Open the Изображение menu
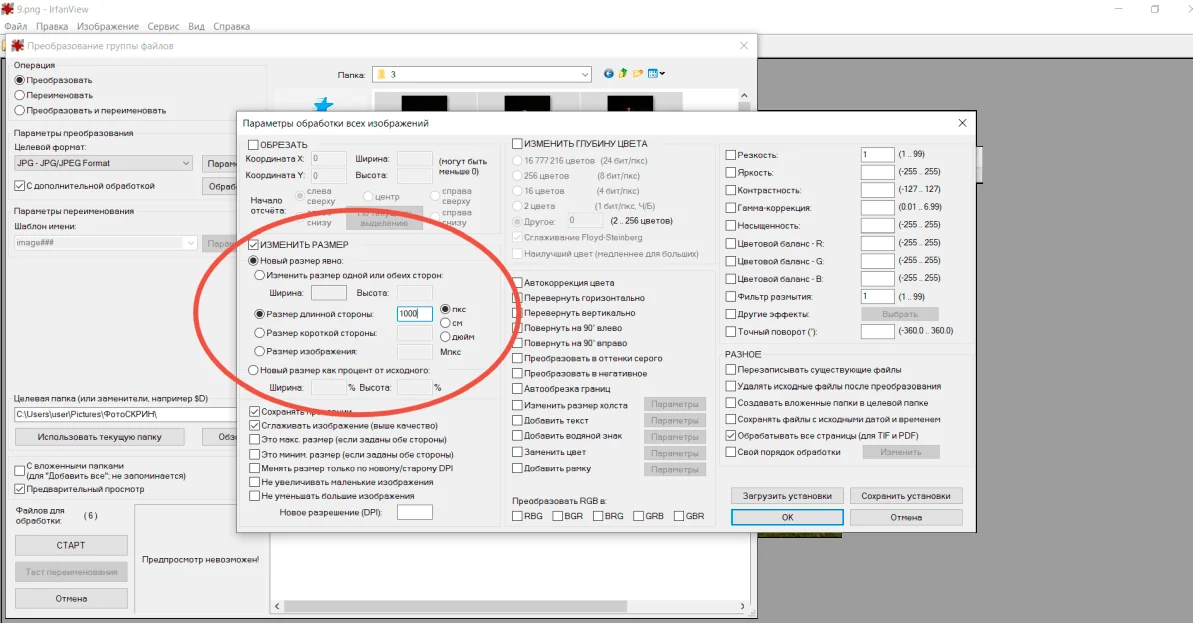Screen dimensions: 1193x624 108,26
